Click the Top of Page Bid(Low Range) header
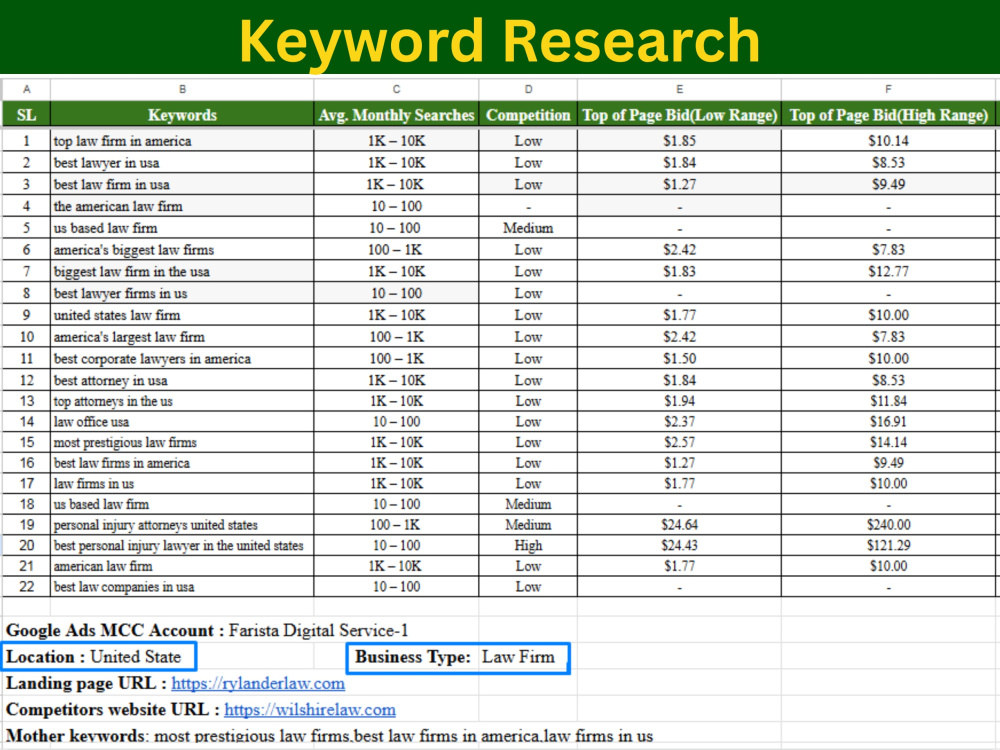 coord(679,115)
